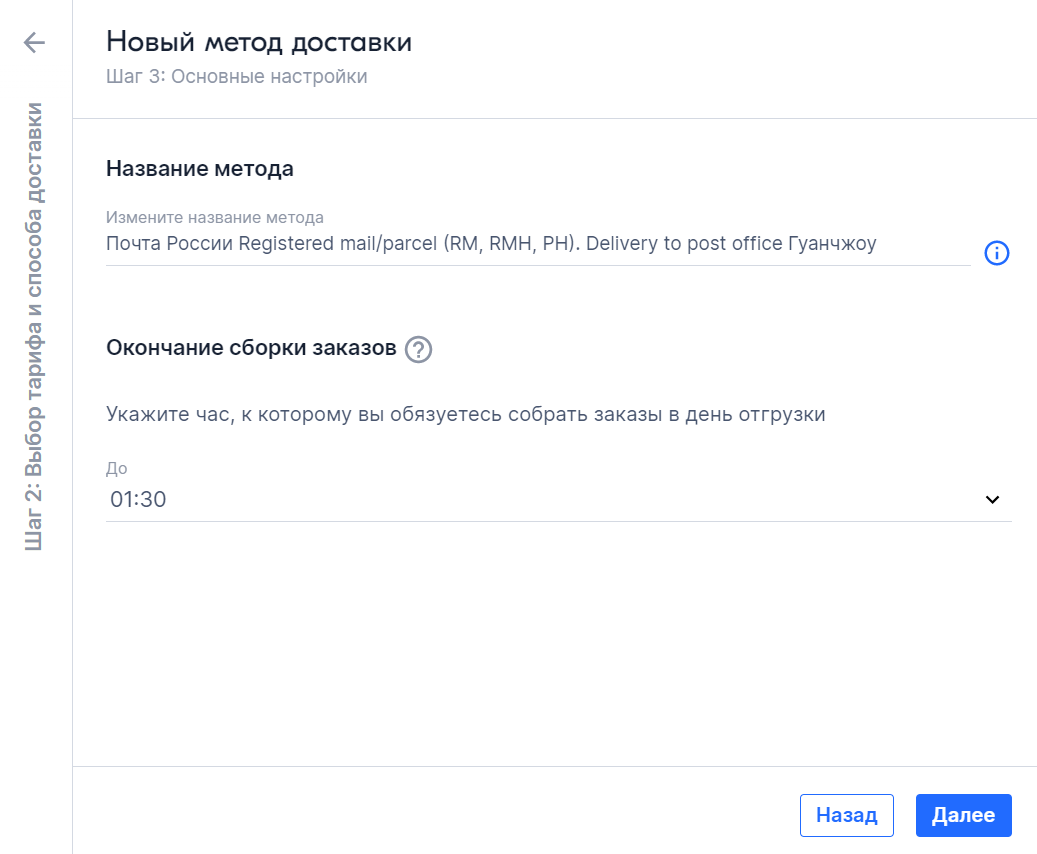Click the Назад button

pyautogui.click(x=847, y=815)
